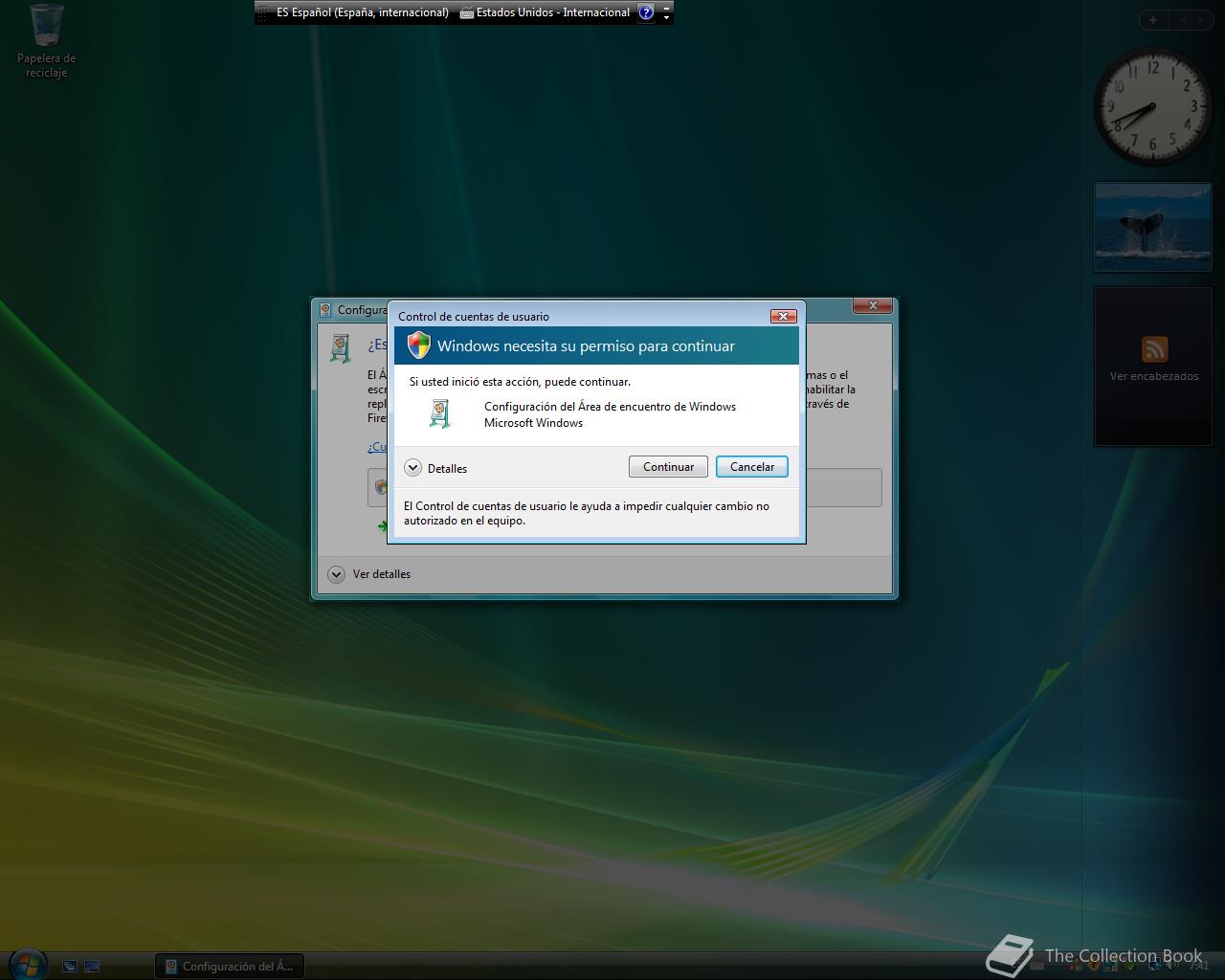
Task: Click the easel icon in the Configuración window
Action: (341, 348)
